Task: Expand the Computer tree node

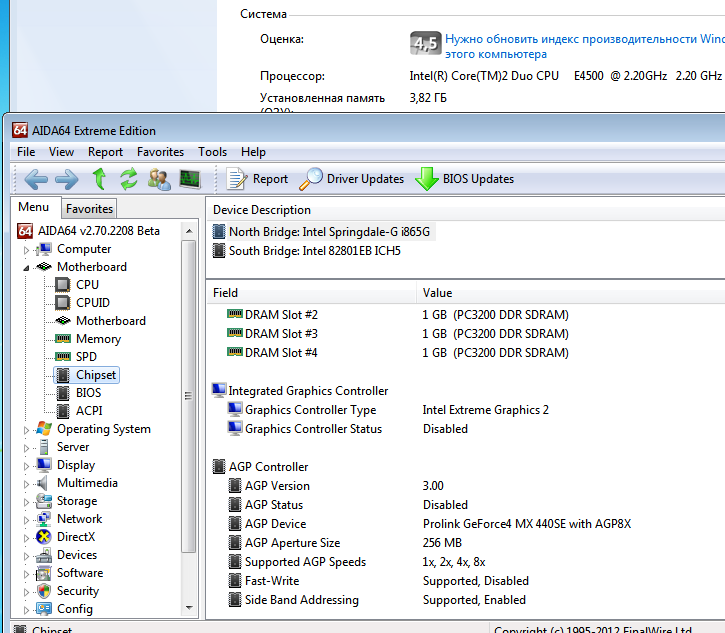Action: click(27, 250)
